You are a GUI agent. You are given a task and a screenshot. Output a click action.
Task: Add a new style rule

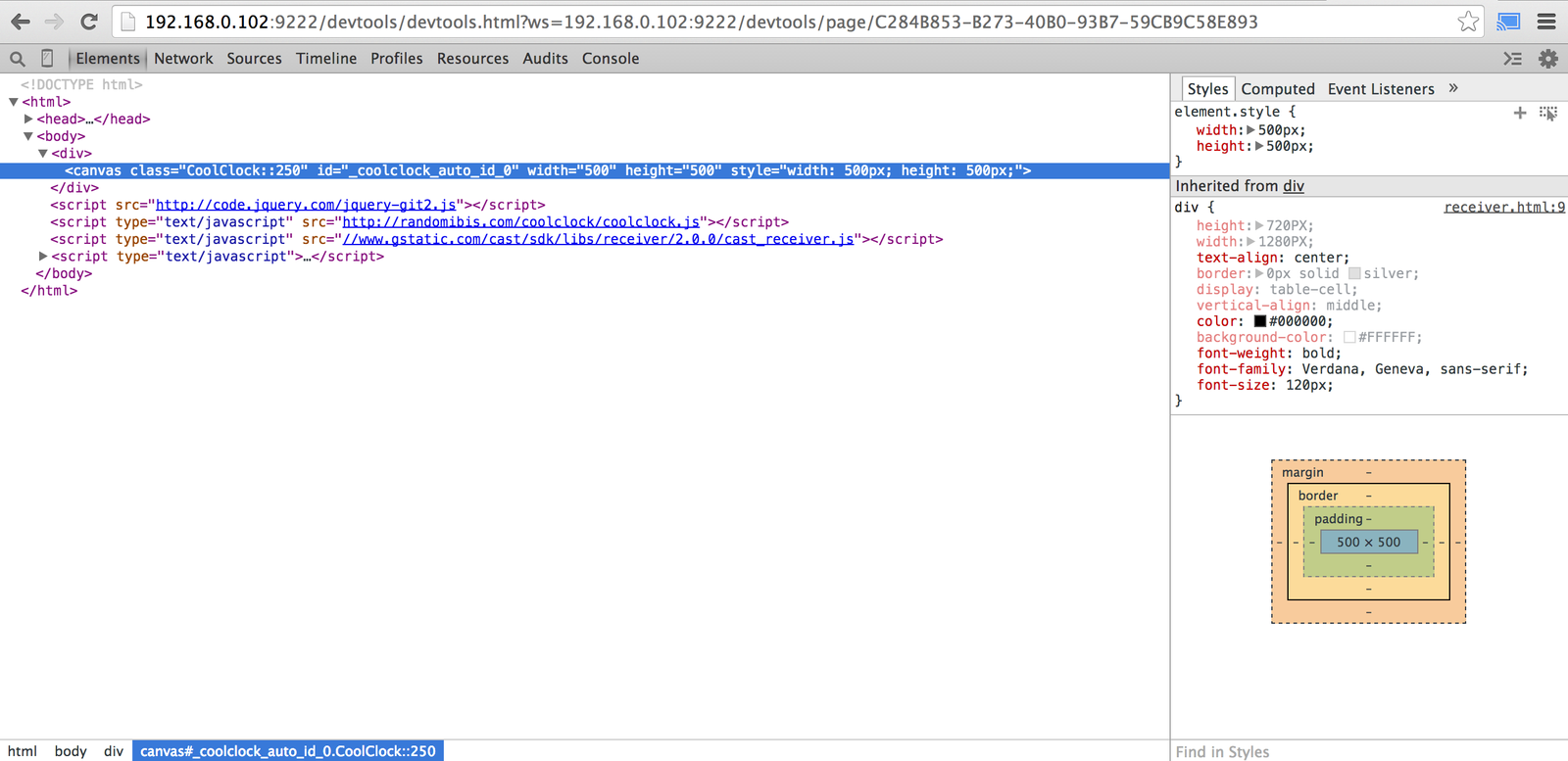(1520, 113)
